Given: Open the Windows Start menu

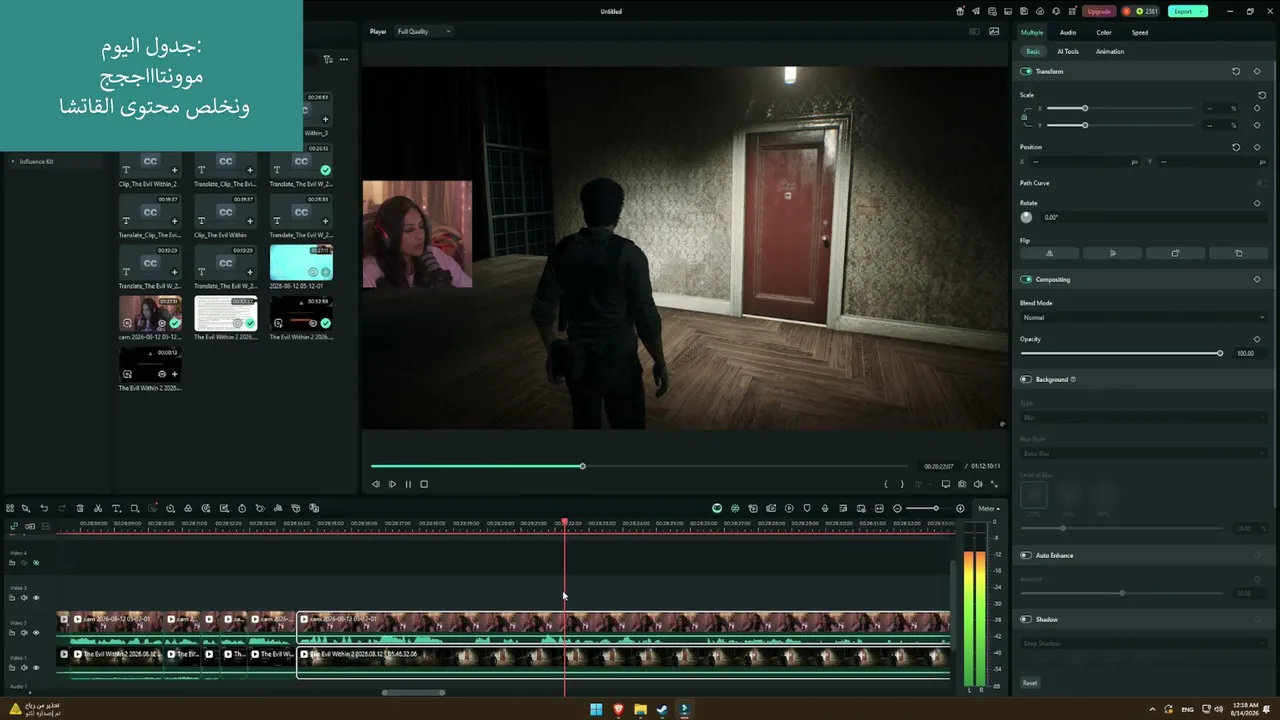Looking at the screenshot, I should 596,710.
